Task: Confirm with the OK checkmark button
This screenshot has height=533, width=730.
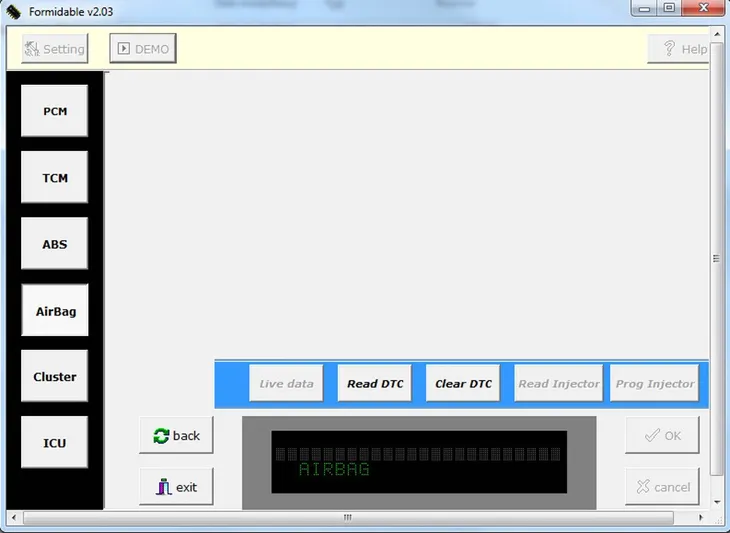Action: point(662,435)
